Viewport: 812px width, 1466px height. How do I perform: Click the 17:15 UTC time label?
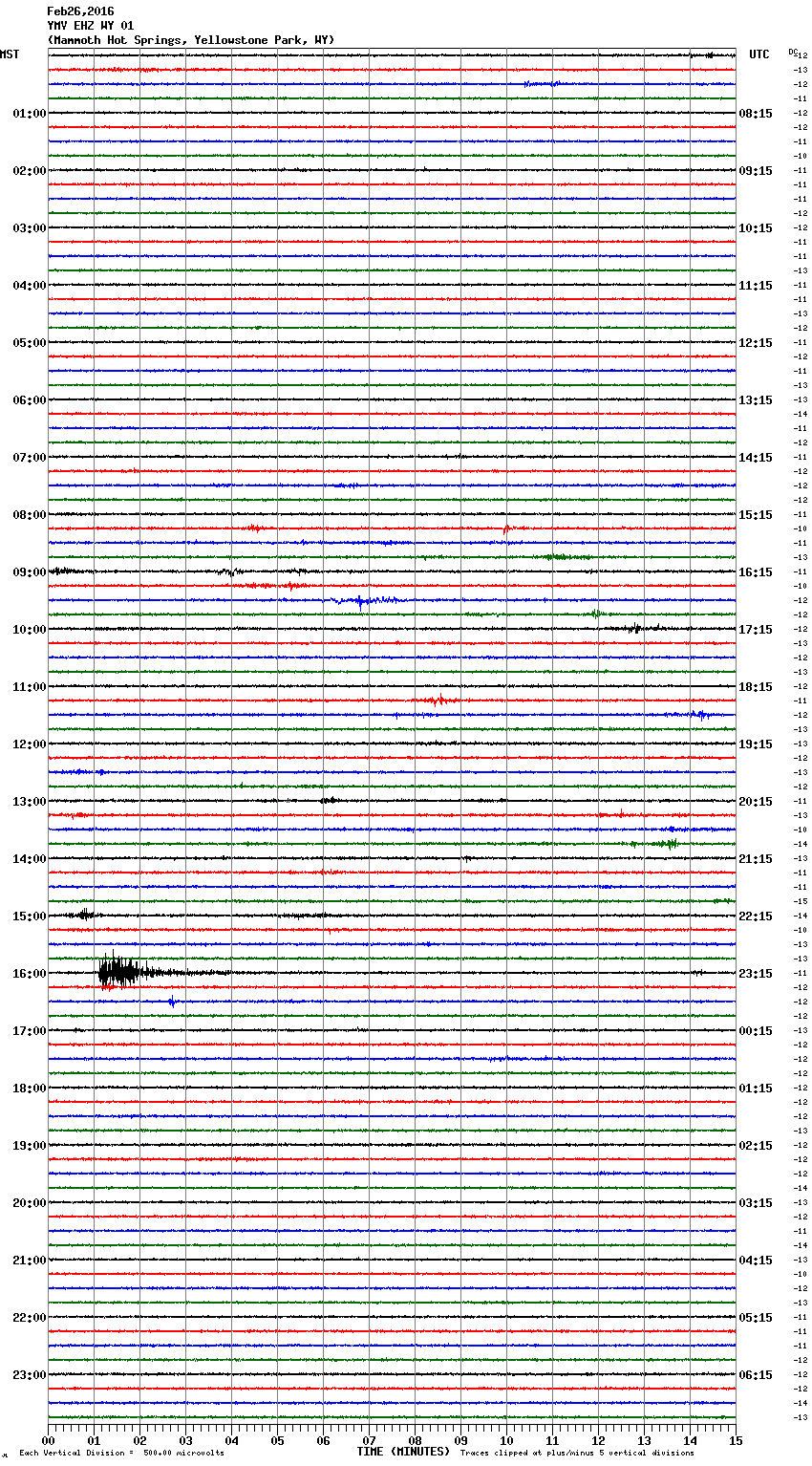point(756,630)
